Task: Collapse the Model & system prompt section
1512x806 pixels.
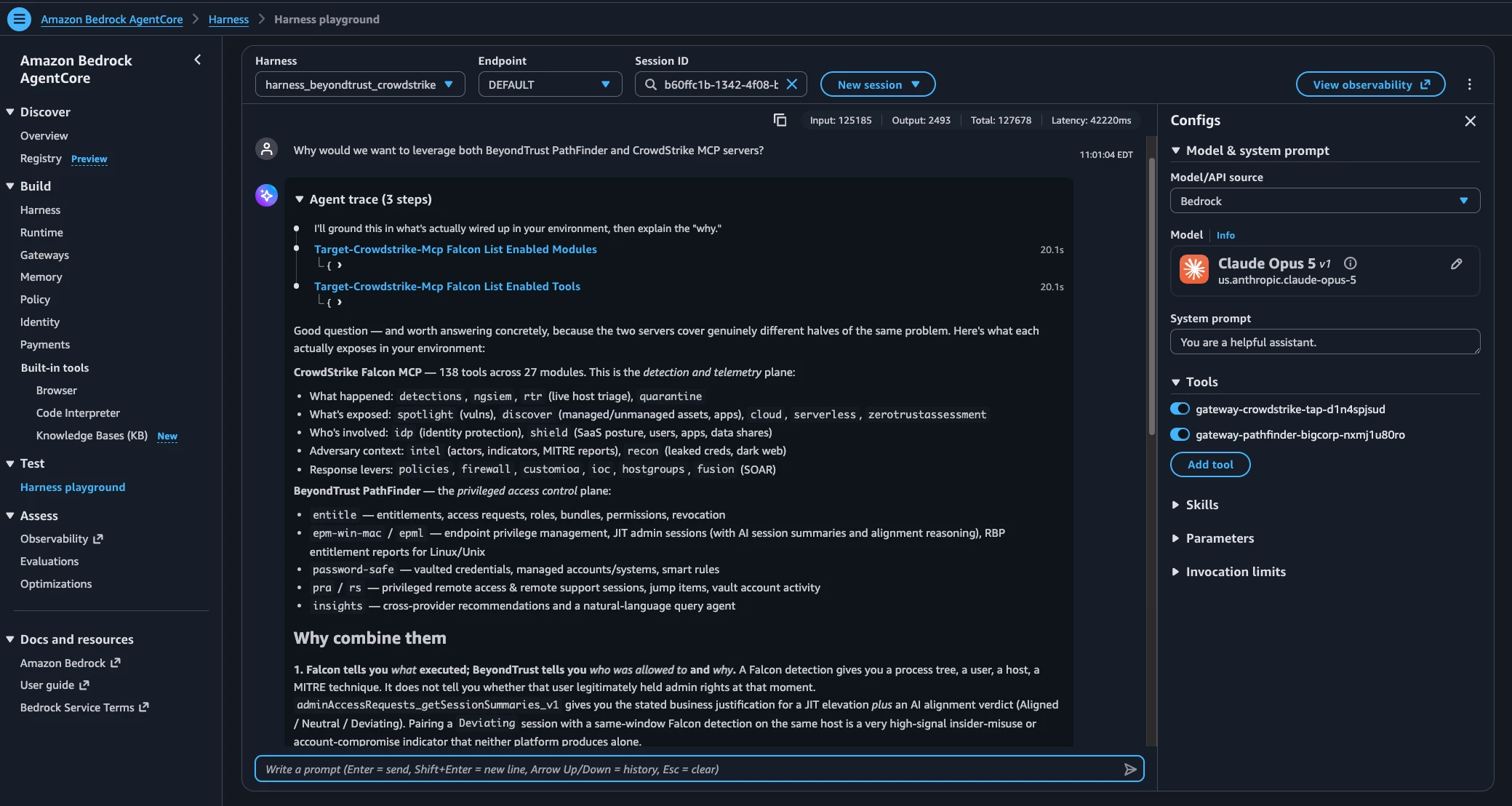Action: coord(1175,151)
